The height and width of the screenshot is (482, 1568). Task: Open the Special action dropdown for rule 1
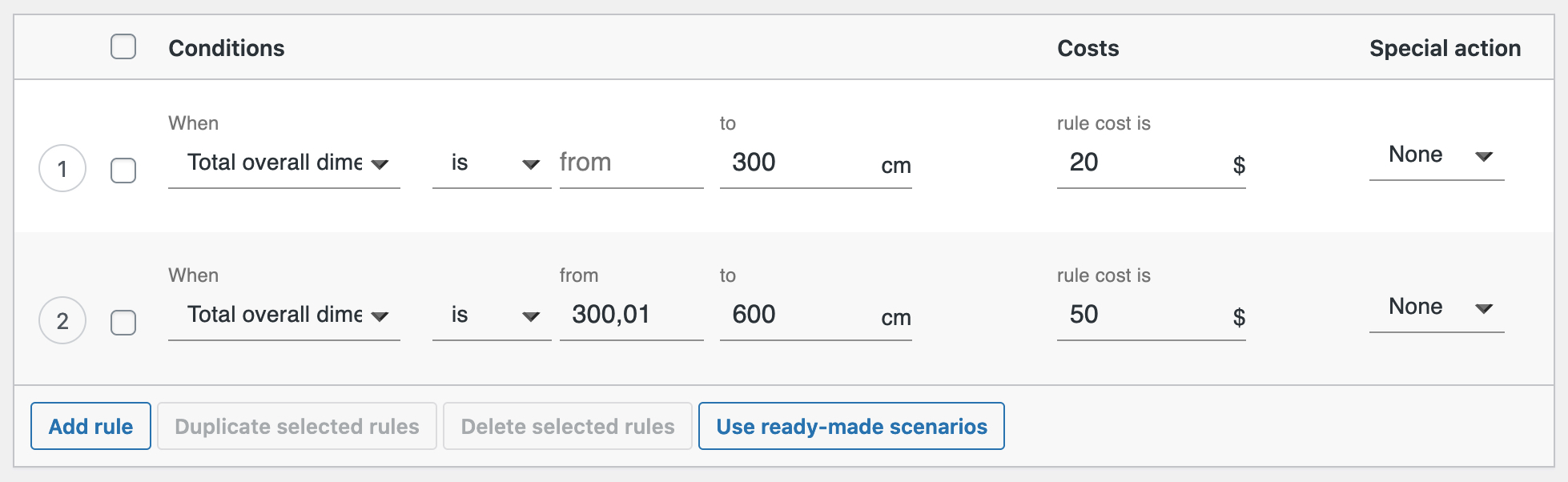click(x=1436, y=155)
